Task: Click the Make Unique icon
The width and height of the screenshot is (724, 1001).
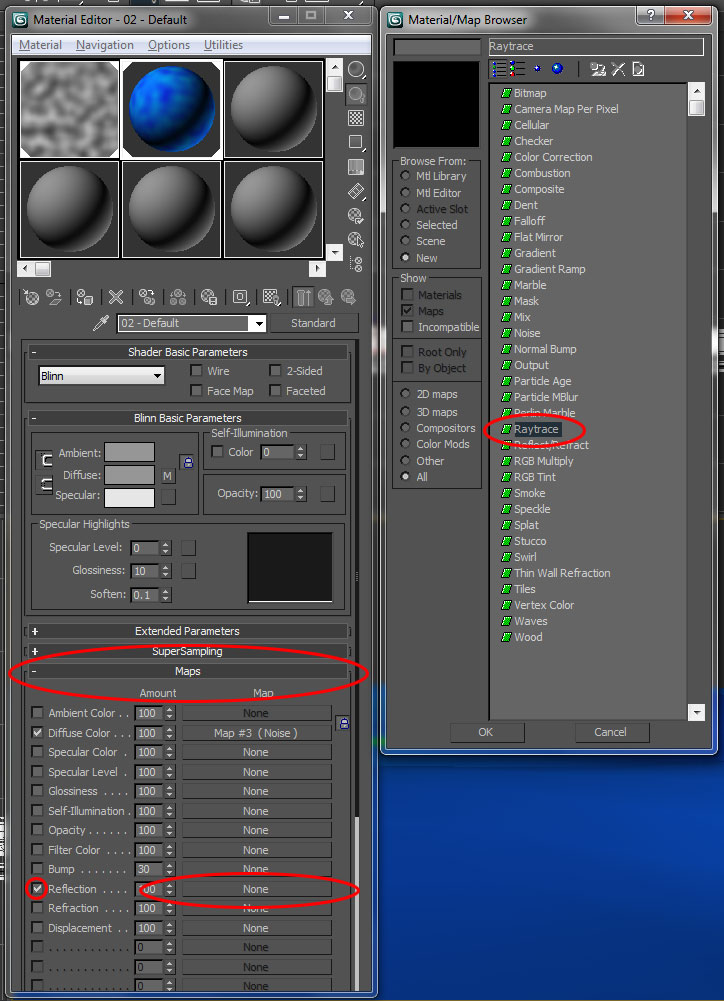Action: [x=177, y=297]
